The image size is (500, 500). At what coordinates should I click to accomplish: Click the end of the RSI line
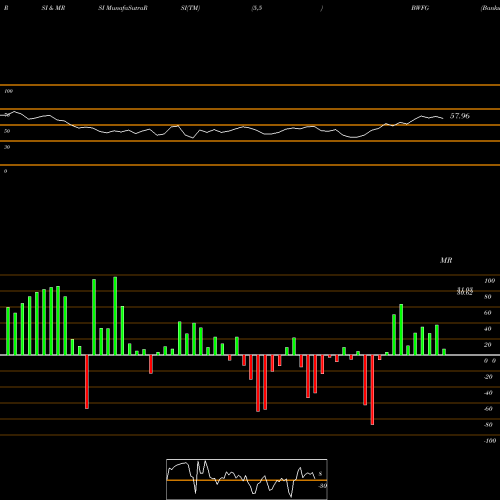[x=443, y=118]
